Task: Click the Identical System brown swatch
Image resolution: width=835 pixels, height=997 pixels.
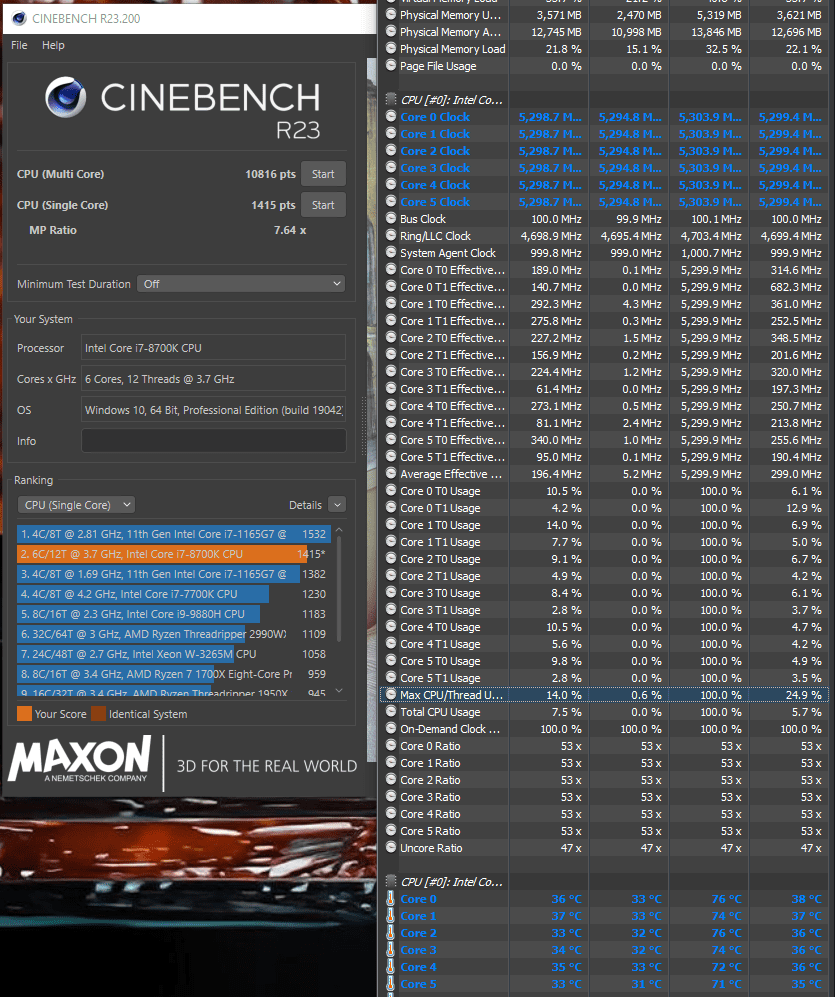Action: tap(99, 714)
